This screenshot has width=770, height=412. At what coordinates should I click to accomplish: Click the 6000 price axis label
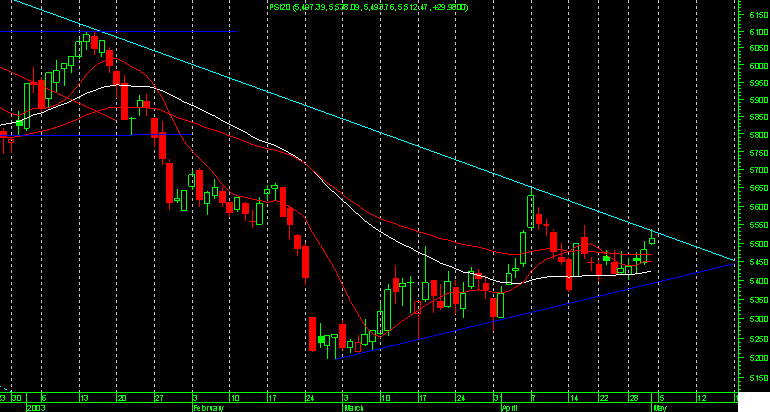[x=759, y=66]
